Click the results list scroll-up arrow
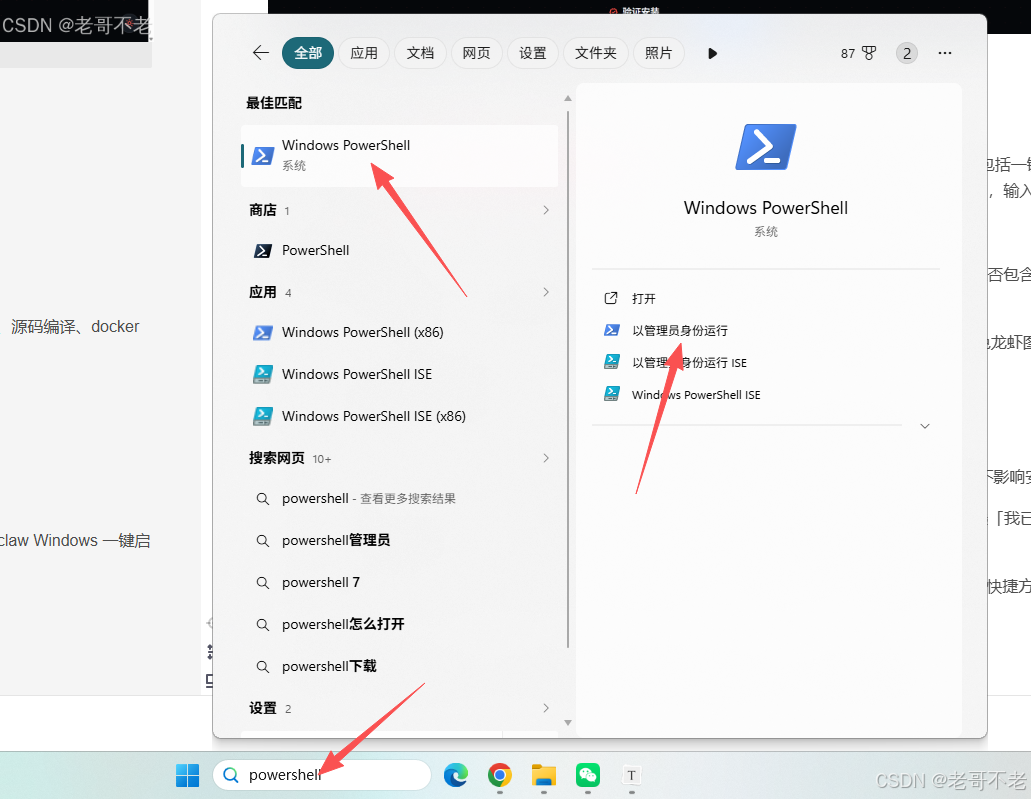 567,99
